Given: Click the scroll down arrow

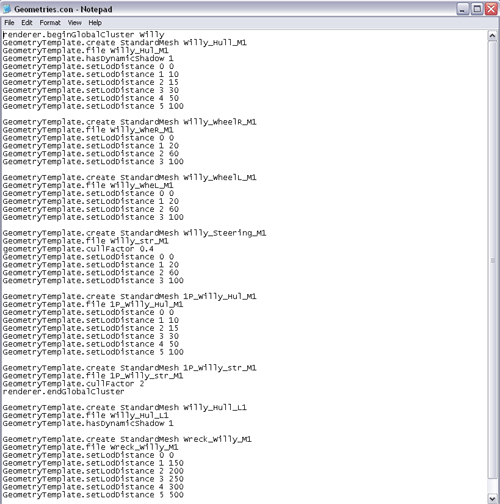Looking at the screenshot, I should [492, 499].
